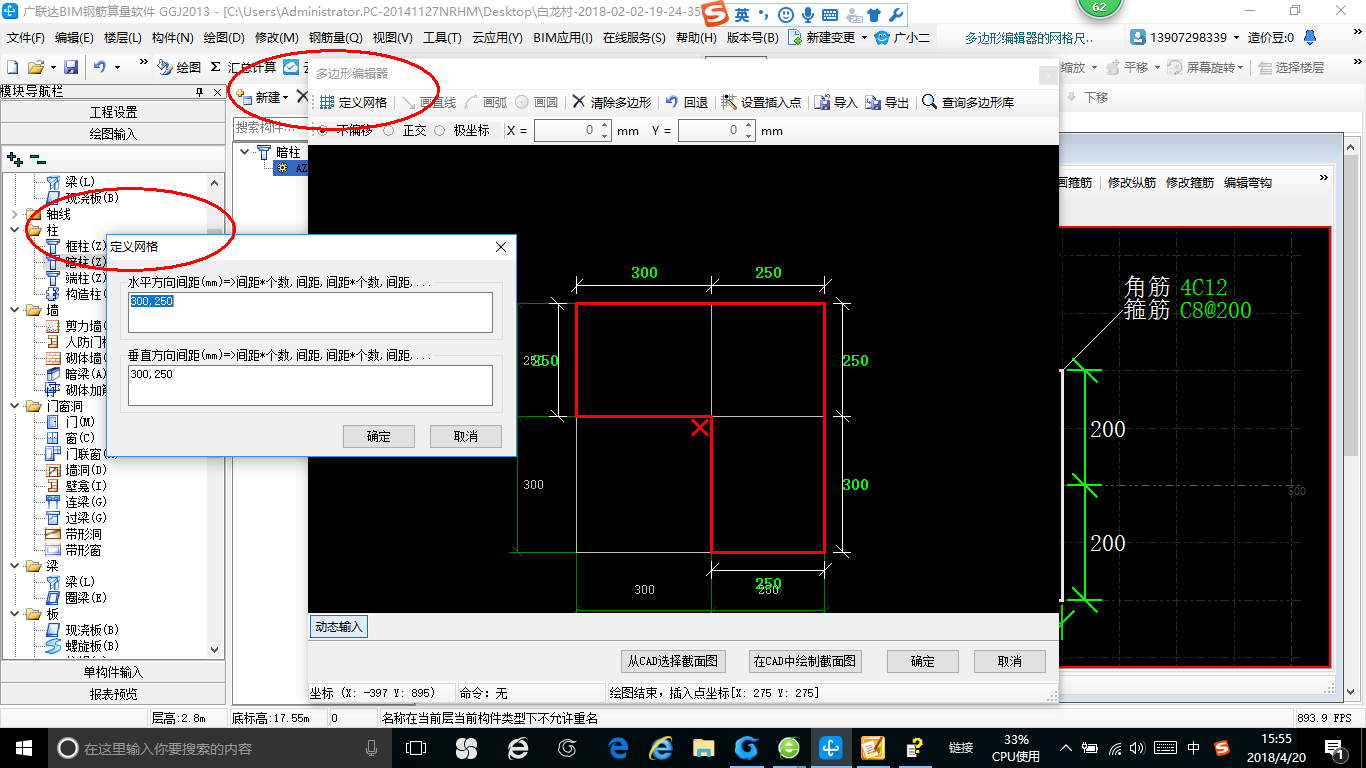Click 导出 export button in polygon editor

pos(887,102)
